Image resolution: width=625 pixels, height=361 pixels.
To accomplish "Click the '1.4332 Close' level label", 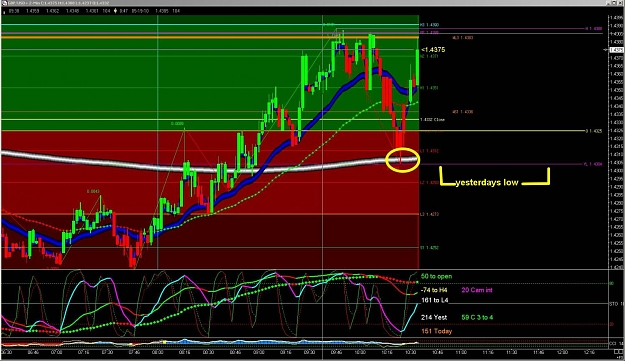I will pyautogui.click(x=432, y=120).
